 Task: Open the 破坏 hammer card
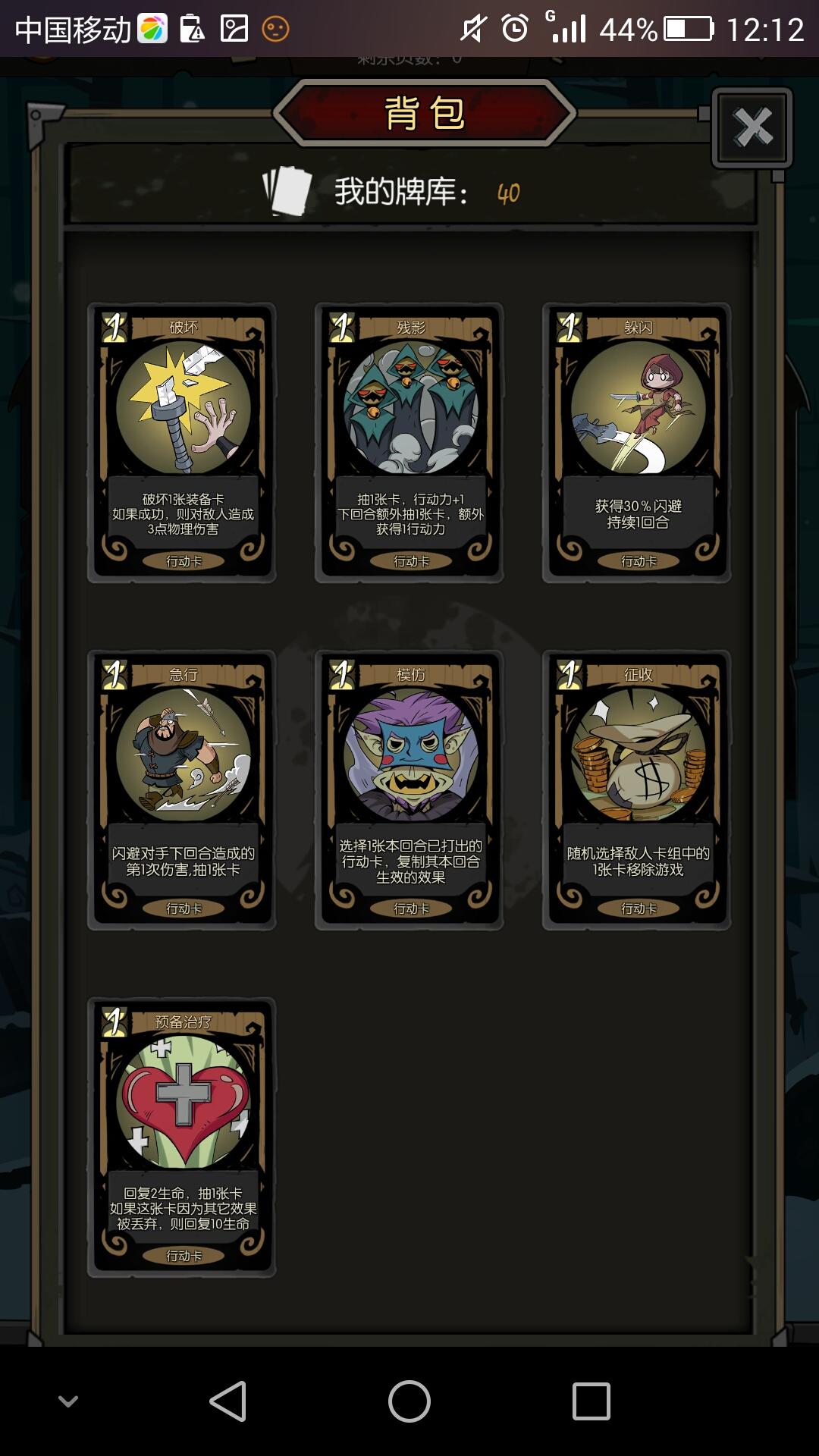pos(182,443)
